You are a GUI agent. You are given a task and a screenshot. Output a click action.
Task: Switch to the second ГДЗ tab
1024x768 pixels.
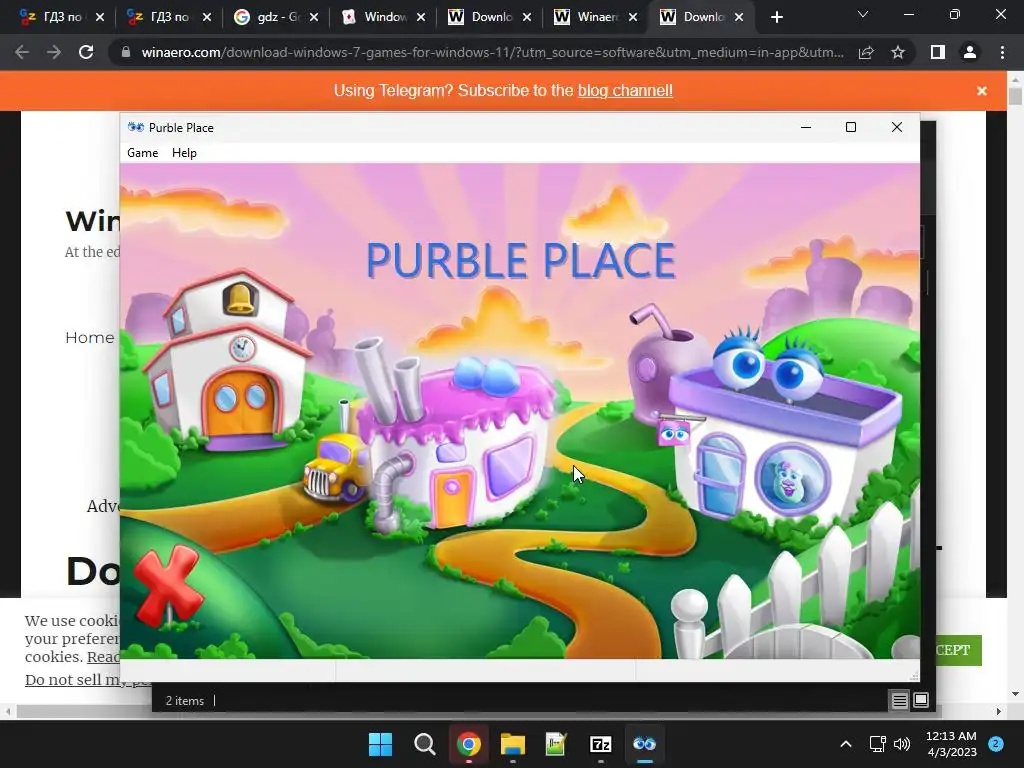coord(161,17)
